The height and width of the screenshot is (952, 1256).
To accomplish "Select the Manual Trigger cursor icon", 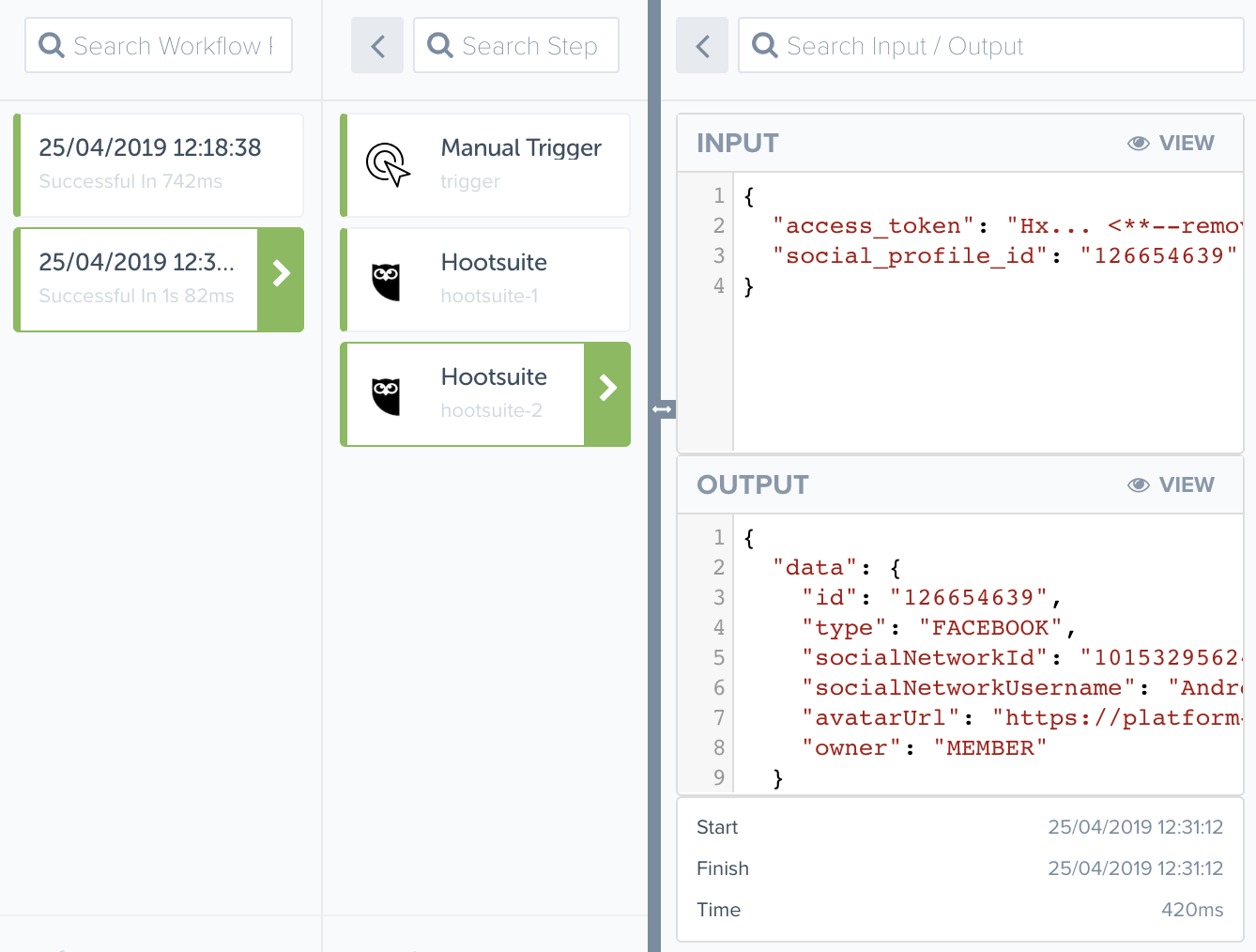I will pos(389,164).
